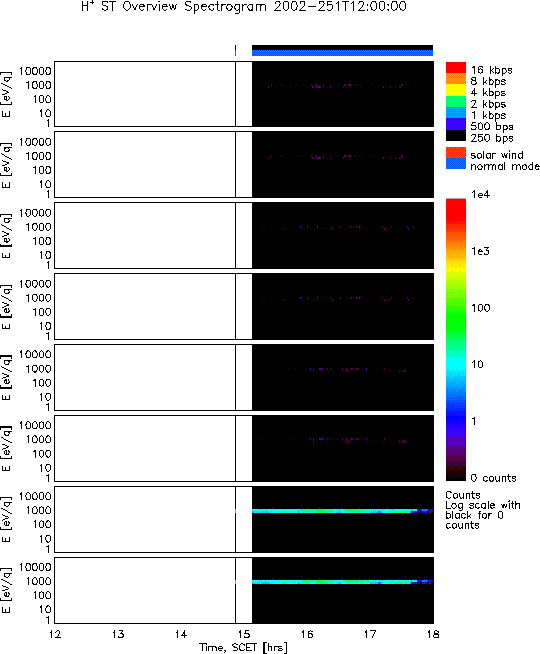
Task: Click the '1 kbps' legend label
Action: 488,115
